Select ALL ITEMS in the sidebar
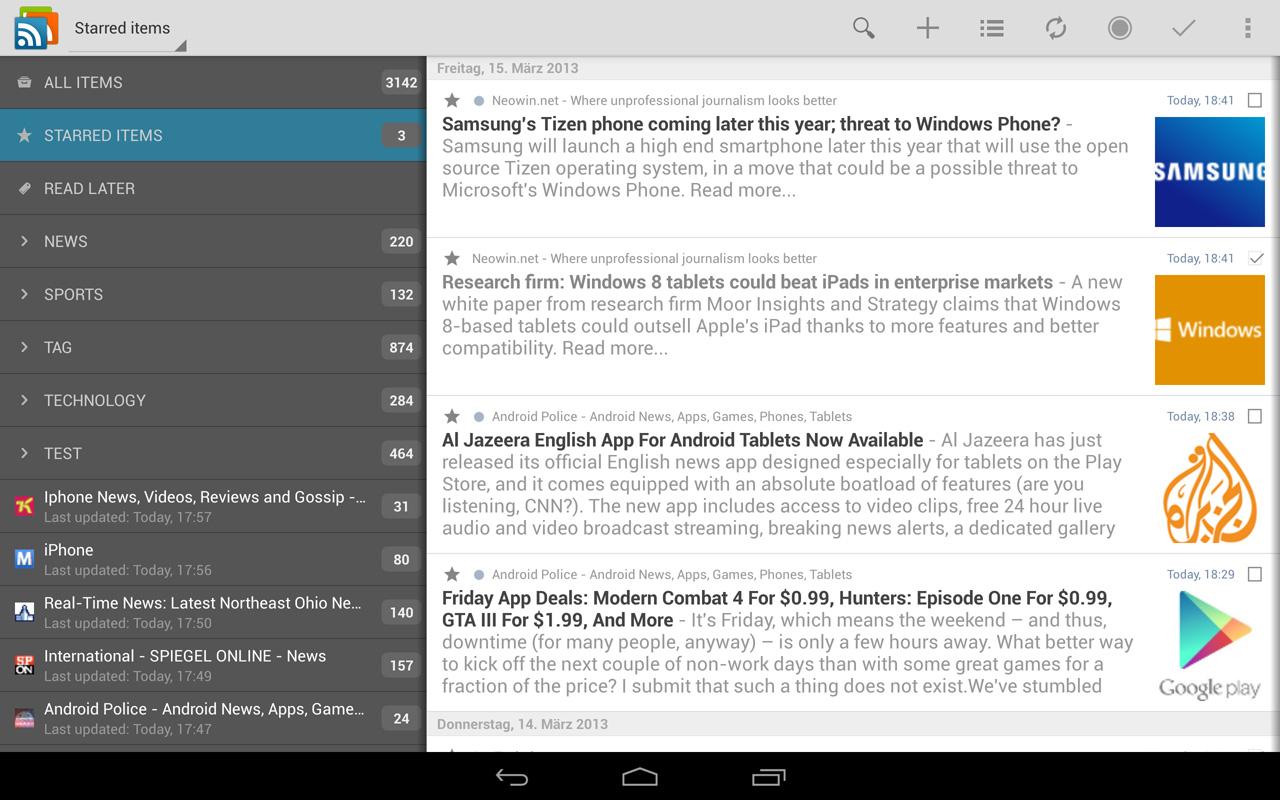1280x800 pixels. click(85, 83)
